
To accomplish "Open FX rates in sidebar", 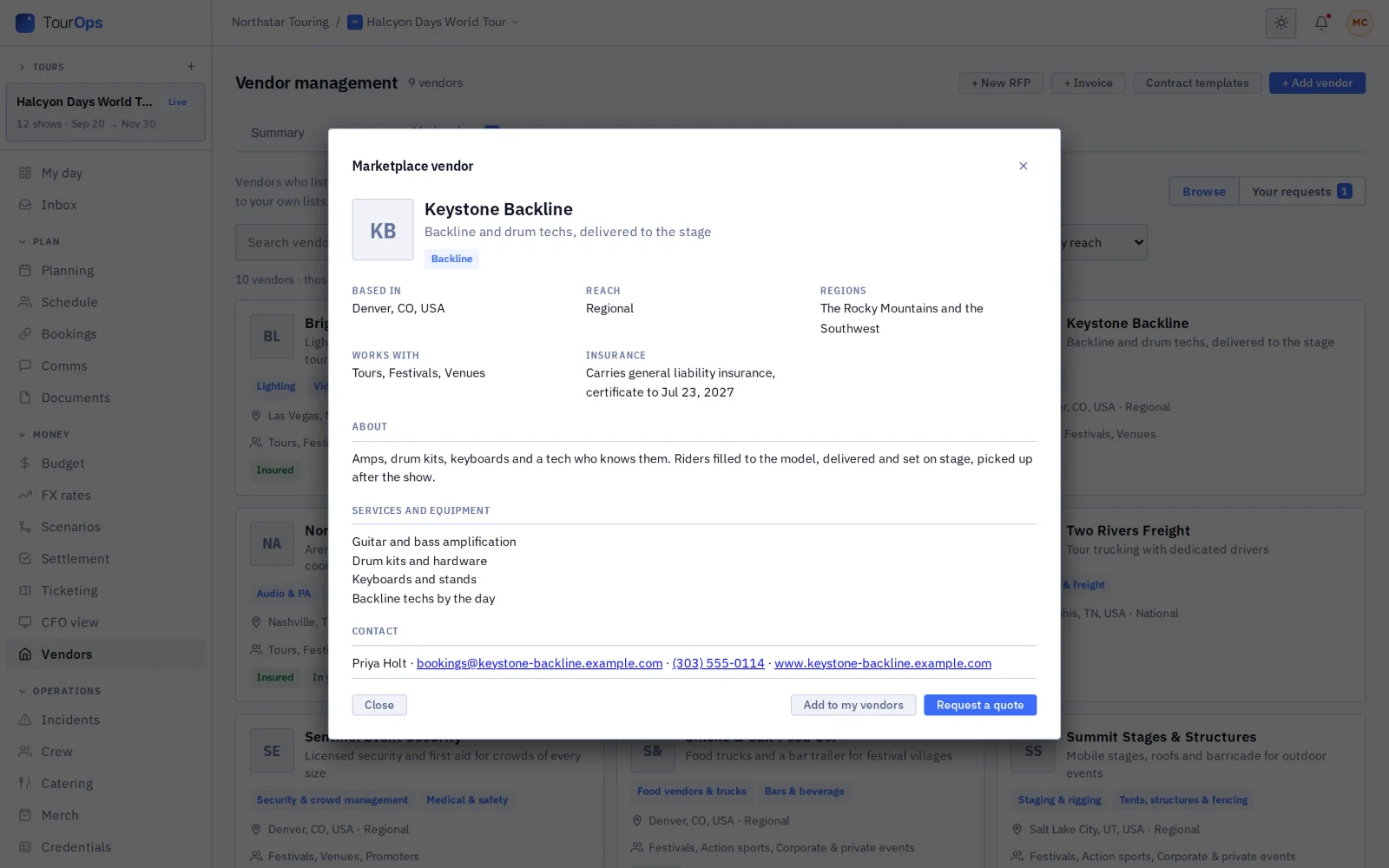I will point(106,495).
